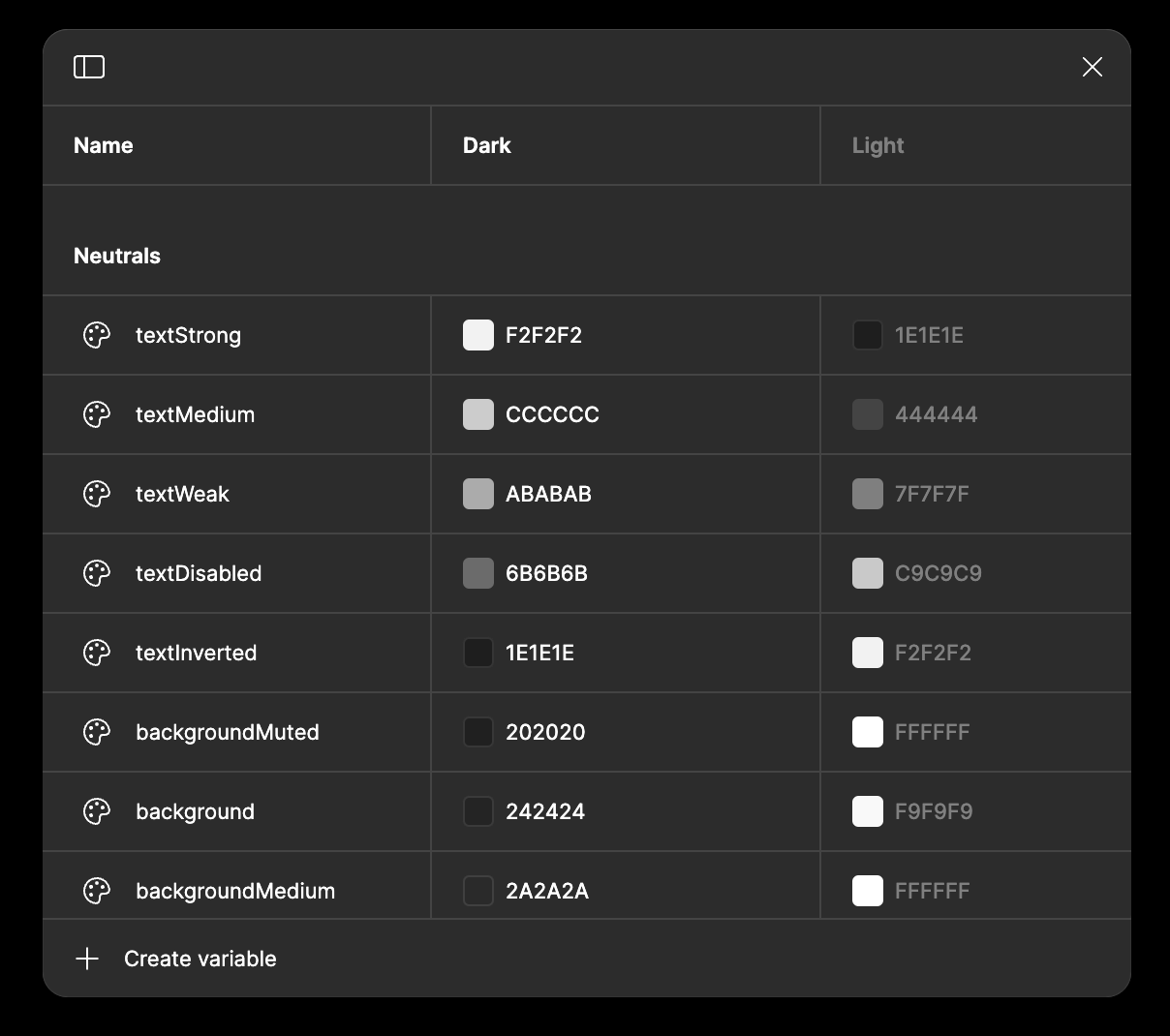Viewport: 1170px width, 1036px height.
Task: Close the variables dialog
Action: click(1093, 67)
